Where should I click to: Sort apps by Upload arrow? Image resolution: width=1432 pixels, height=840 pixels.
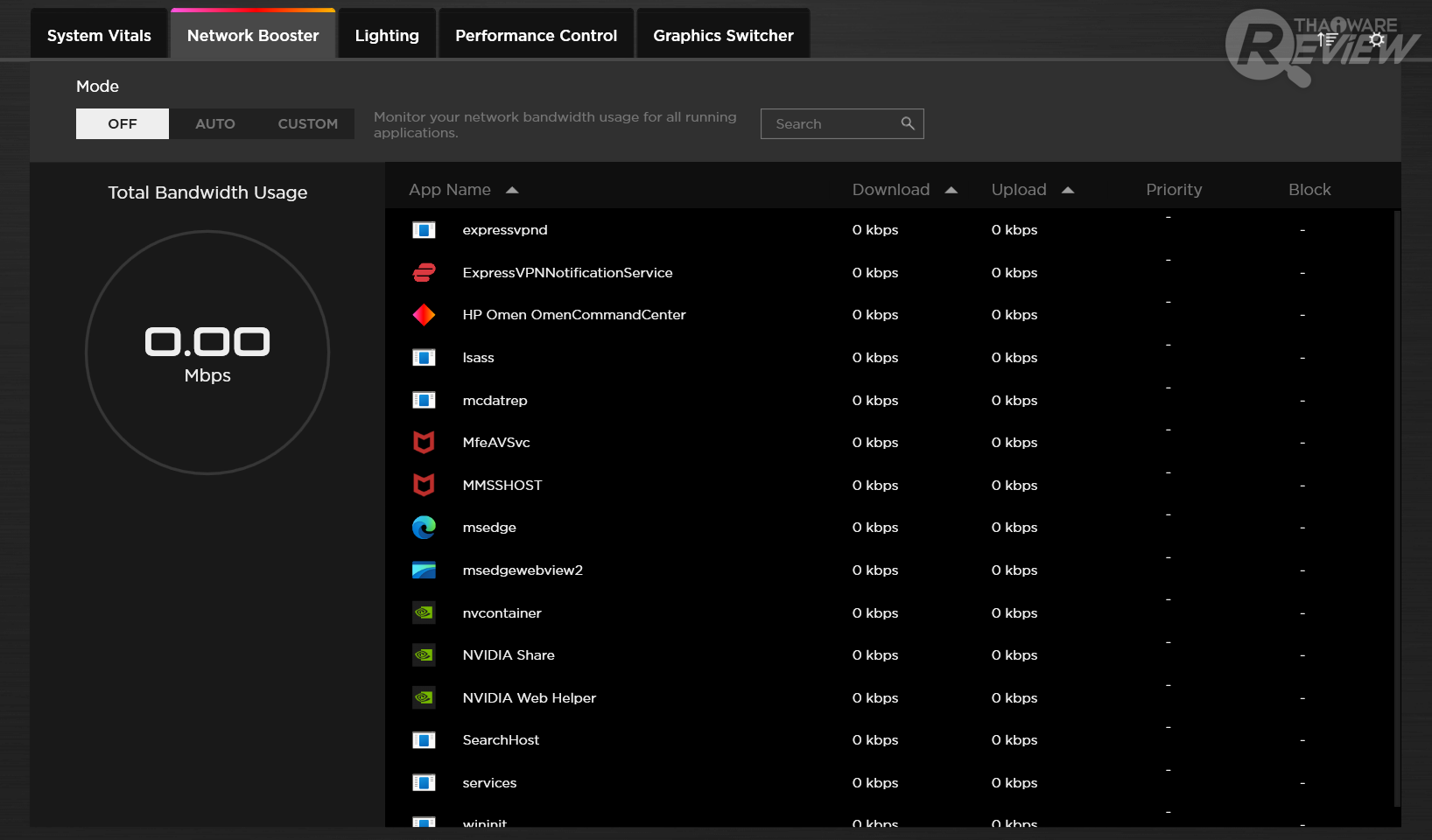coord(1068,190)
